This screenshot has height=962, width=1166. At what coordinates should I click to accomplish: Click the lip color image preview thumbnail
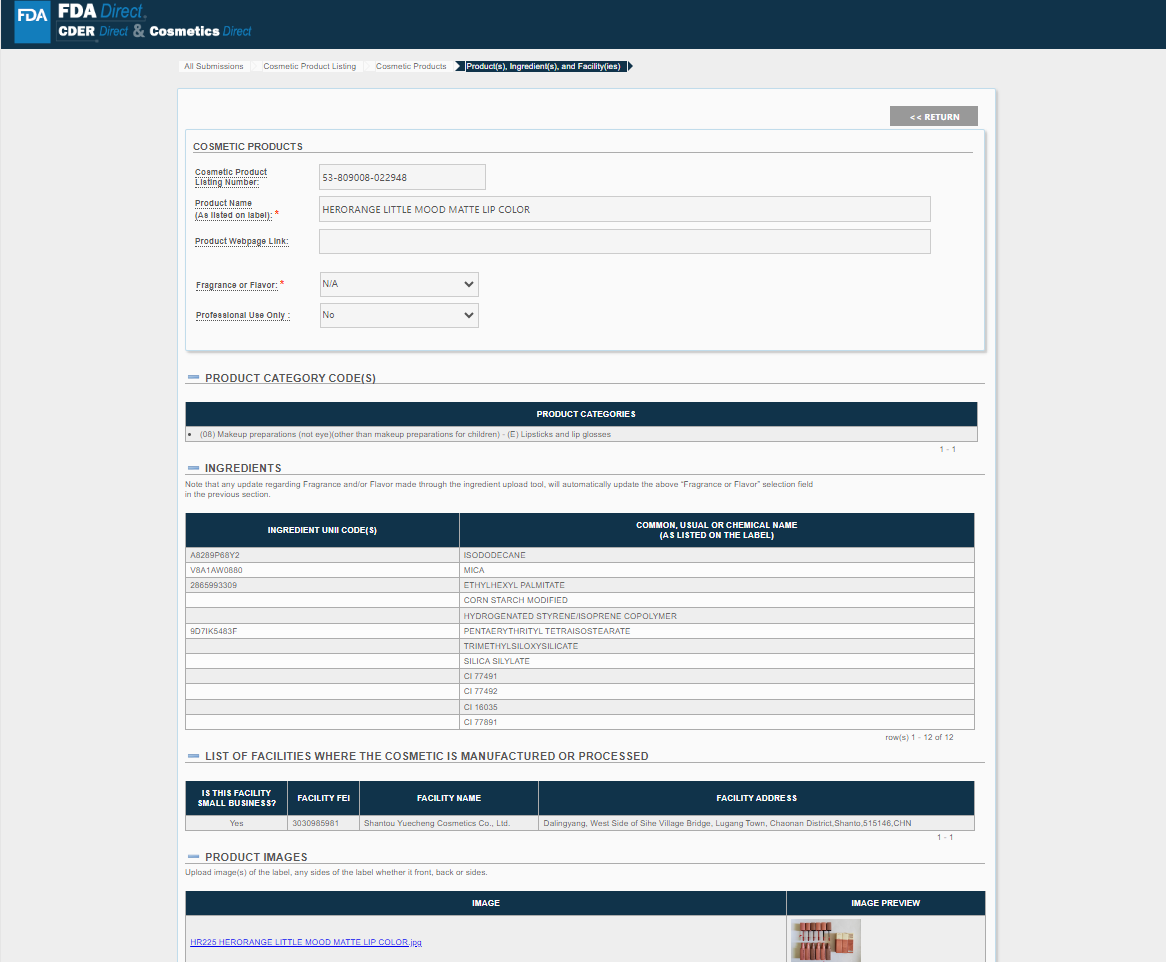click(x=825, y=940)
